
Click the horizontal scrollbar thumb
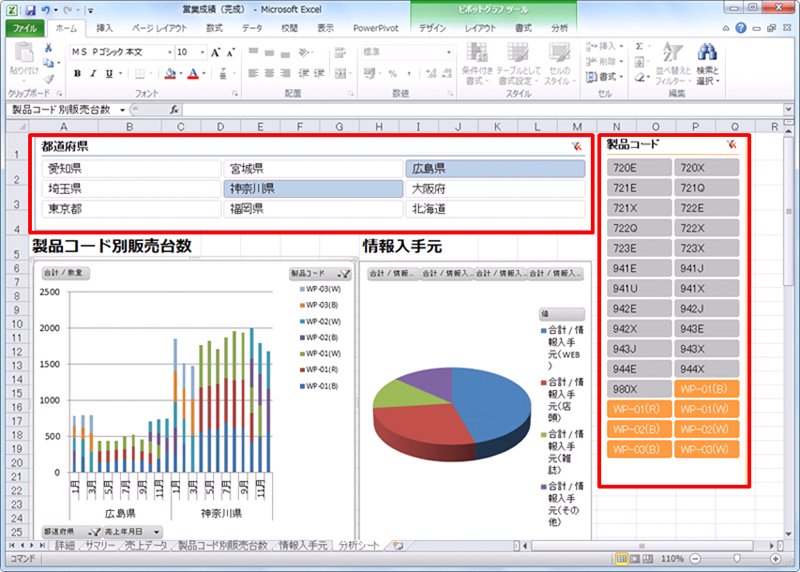[x=641, y=545]
